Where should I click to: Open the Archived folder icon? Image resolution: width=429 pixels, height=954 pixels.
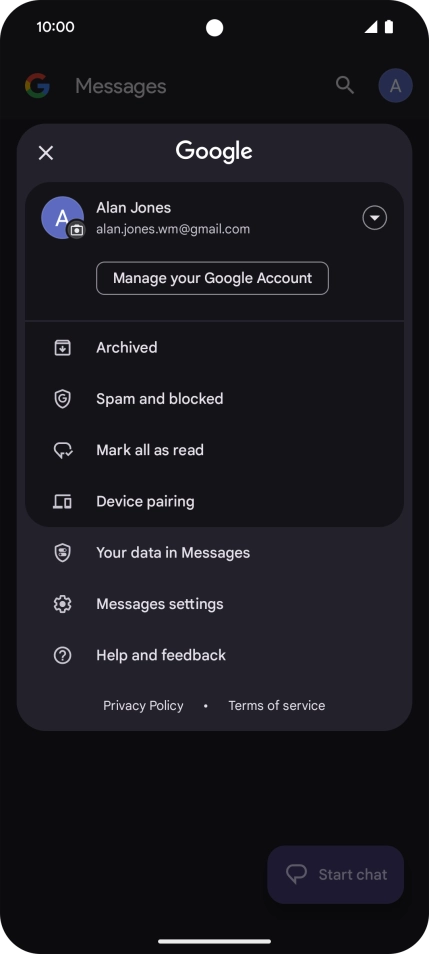pyautogui.click(x=63, y=347)
